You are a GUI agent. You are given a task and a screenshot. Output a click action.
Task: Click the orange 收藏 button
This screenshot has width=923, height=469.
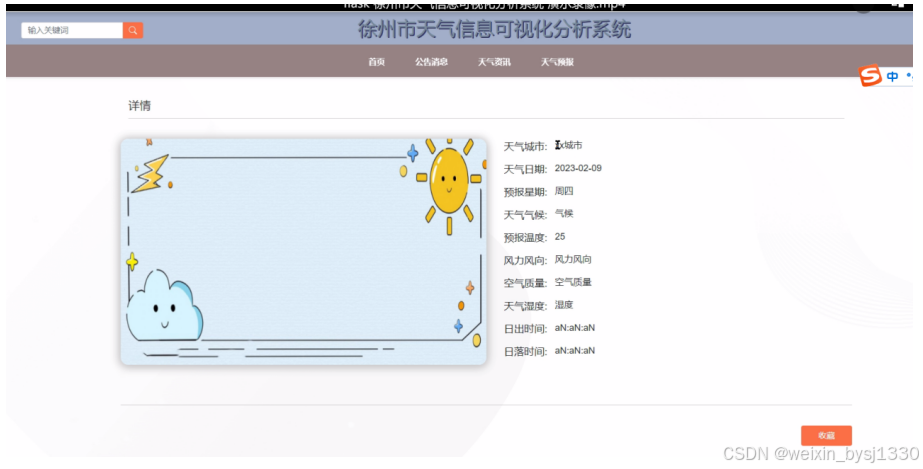[826, 435]
